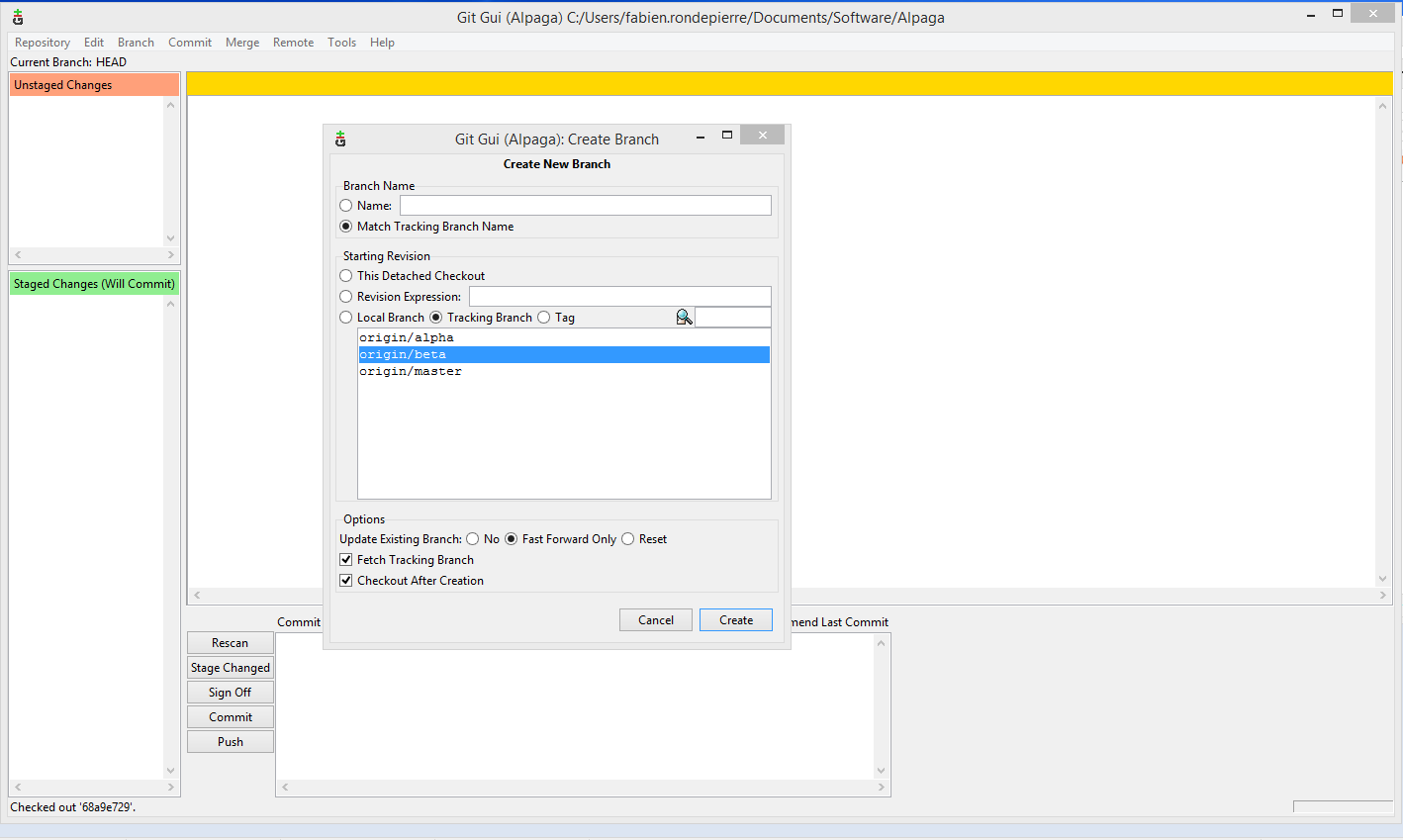Click Cancel in Create Branch dialog

tap(656, 620)
